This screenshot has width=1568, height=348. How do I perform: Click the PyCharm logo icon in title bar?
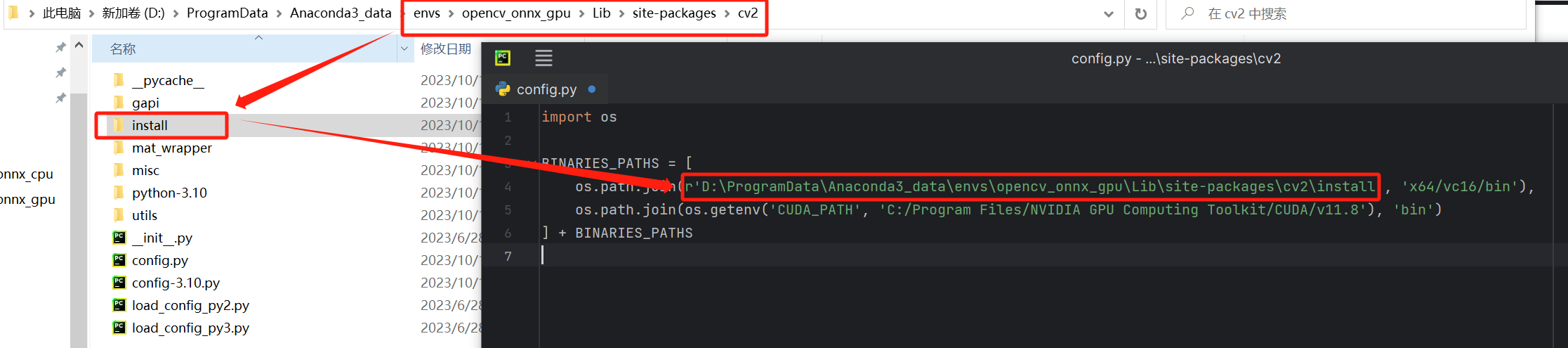pyautogui.click(x=503, y=58)
